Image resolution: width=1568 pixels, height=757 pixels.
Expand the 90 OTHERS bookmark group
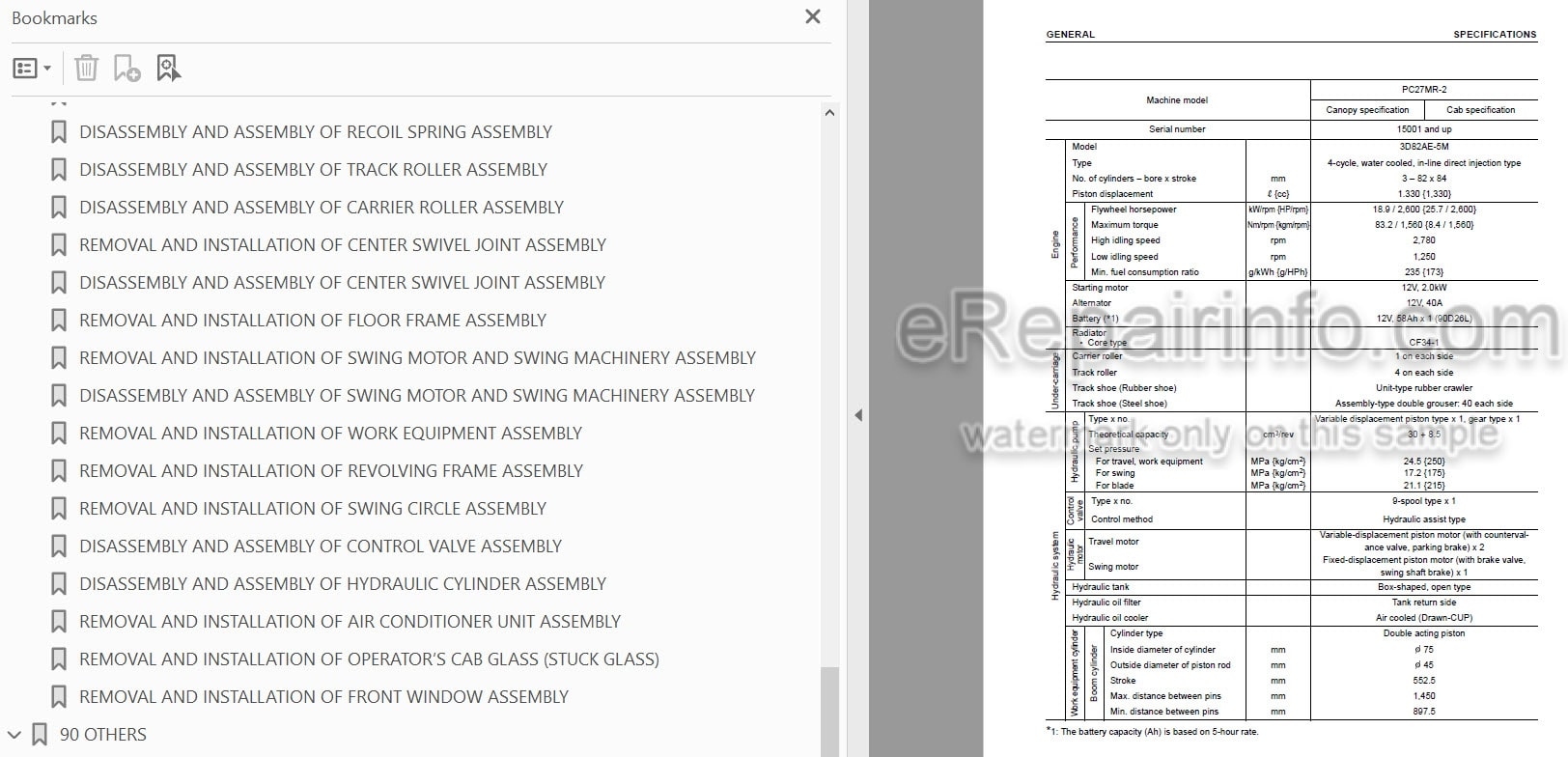pyautogui.click(x=13, y=735)
